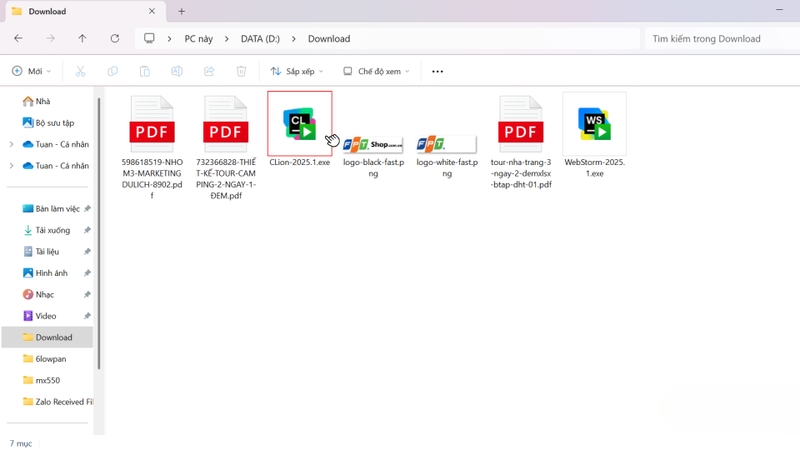
Task: Go up one folder level
Action: pos(82,38)
